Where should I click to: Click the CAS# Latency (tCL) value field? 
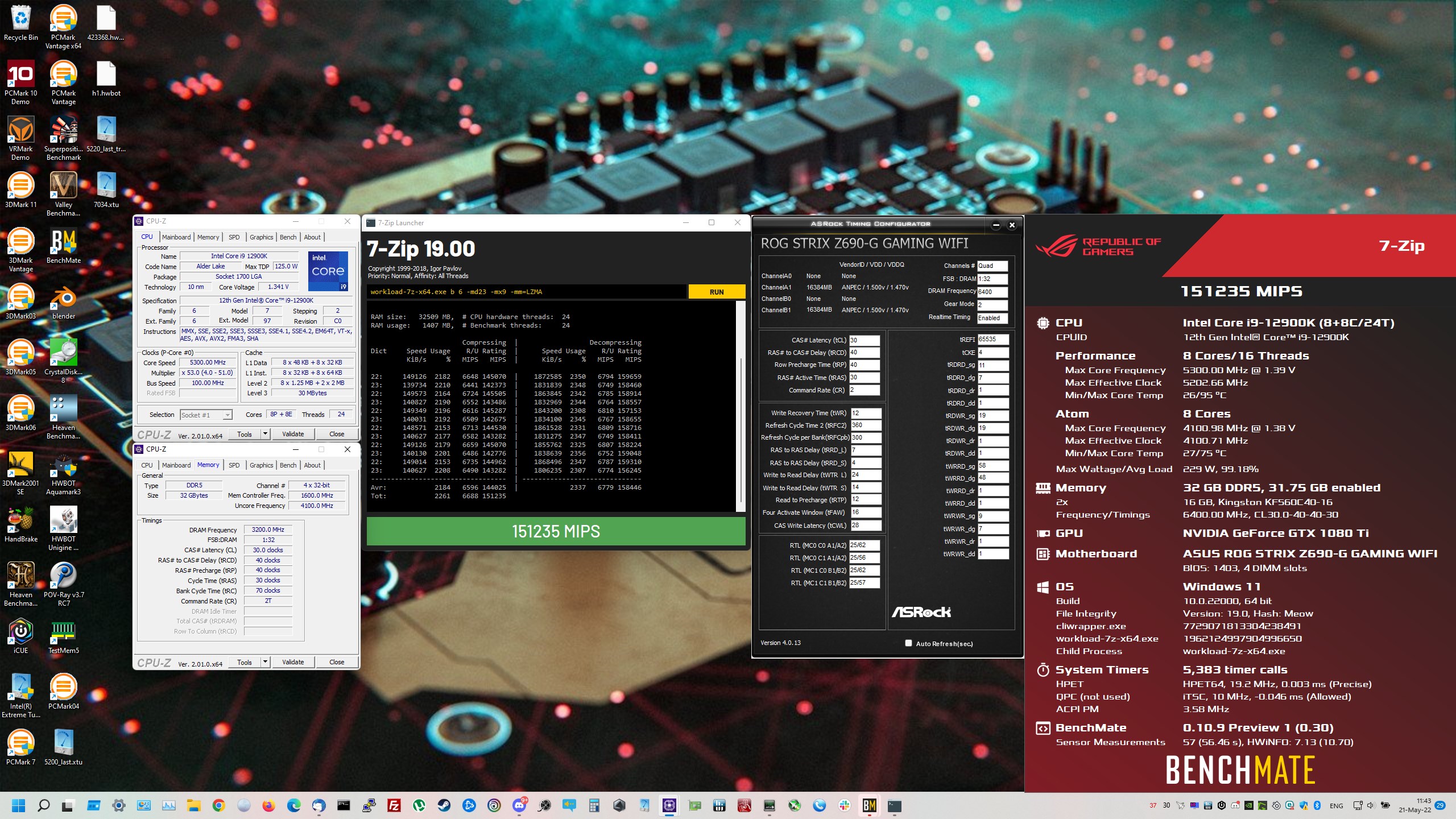point(864,340)
